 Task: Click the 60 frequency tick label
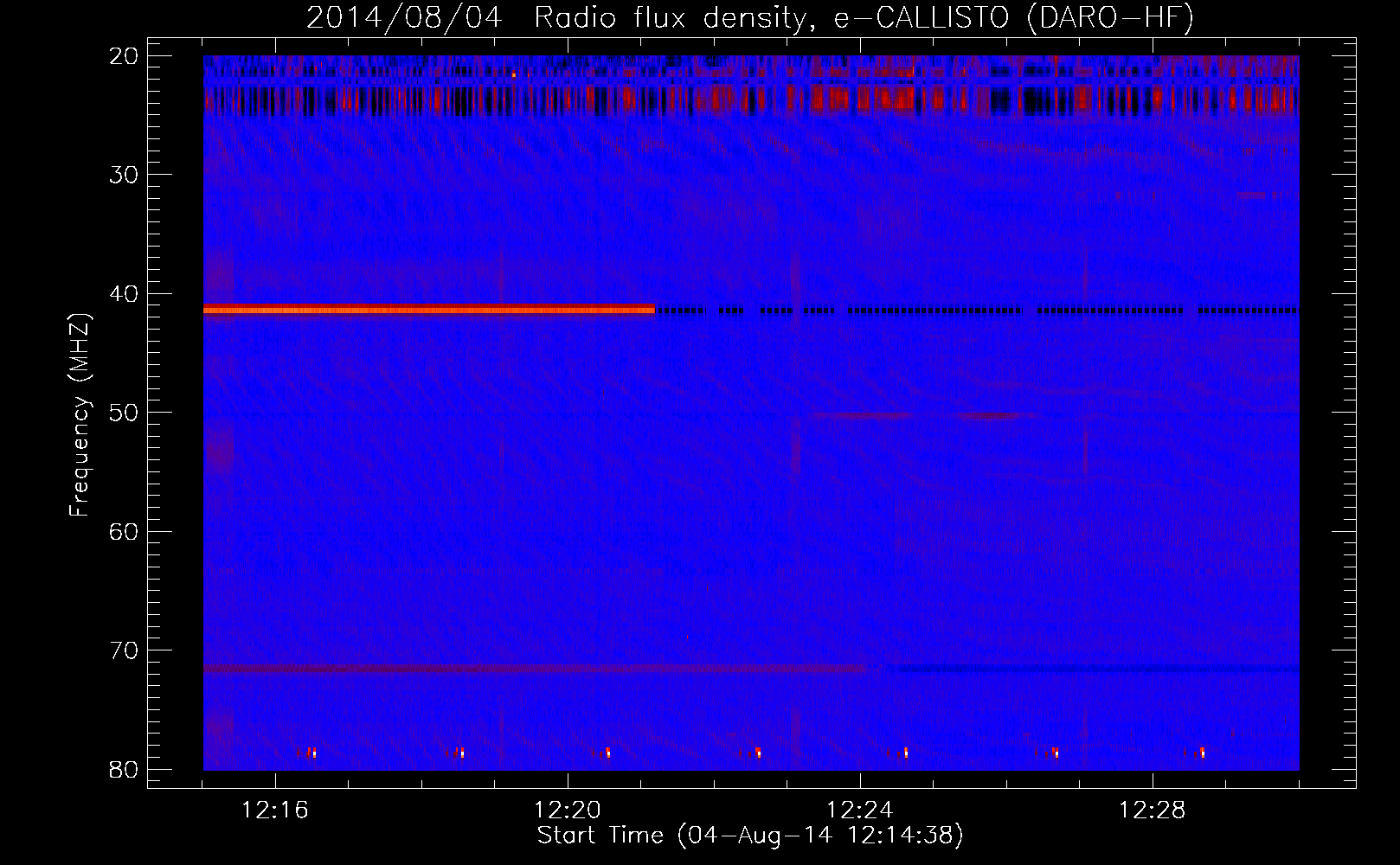125,532
